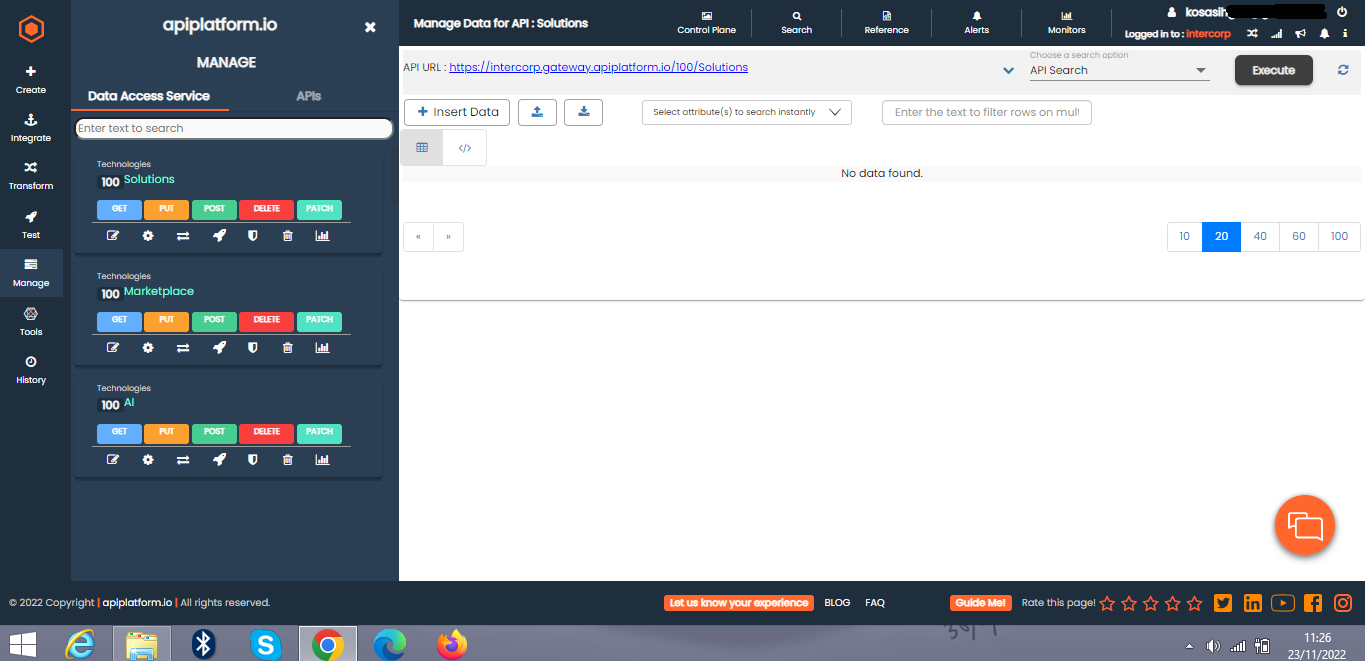Image resolution: width=1365 pixels, height=661 pixels.
Task: Click the download data icon button
Action: (583, 112)
